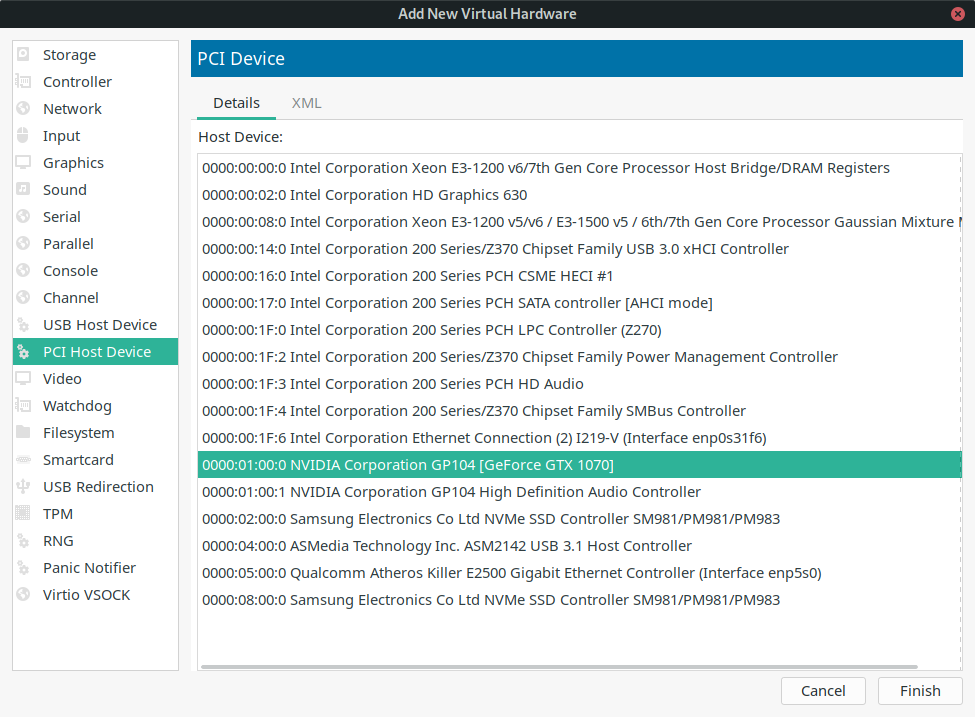Select Gaussian Mixture device 0000:00:08:0
The width and height of the screenshot is (975, 717).
tap(579, 222)
